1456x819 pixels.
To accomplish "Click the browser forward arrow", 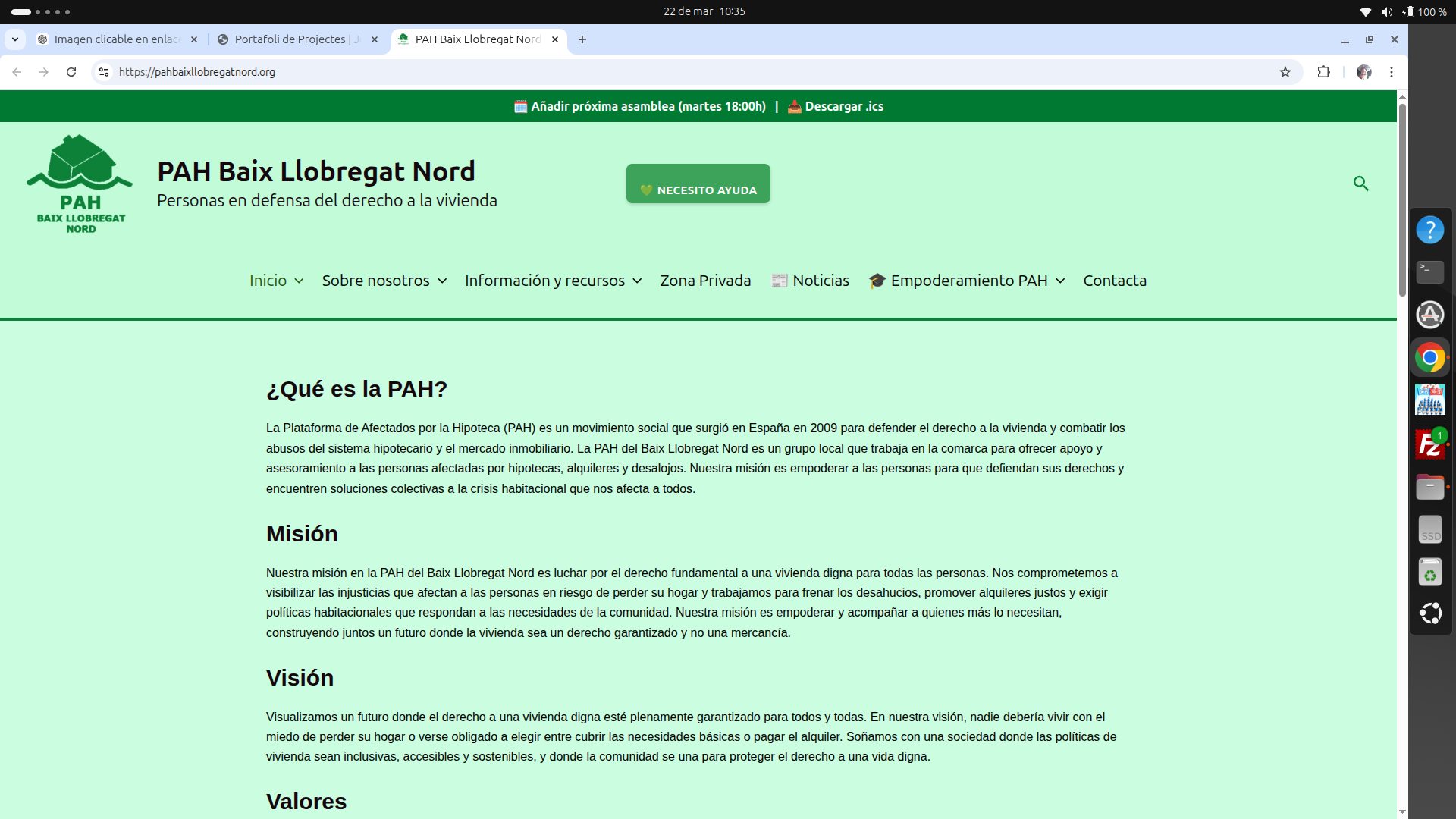I will pyautogui.click(x=44, y=72).
